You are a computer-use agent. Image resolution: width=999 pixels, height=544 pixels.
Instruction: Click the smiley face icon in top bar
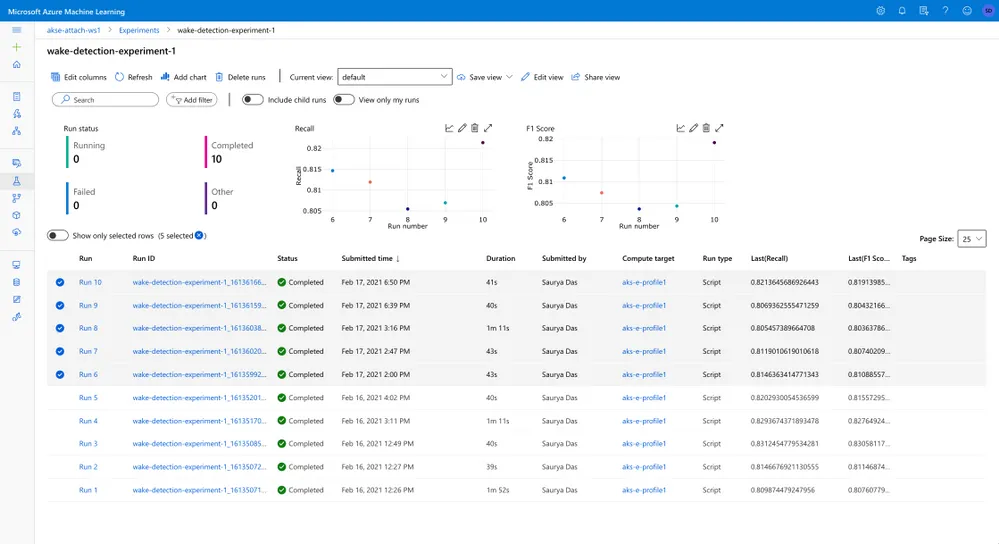pyautogui.click(x=967, y=11)
